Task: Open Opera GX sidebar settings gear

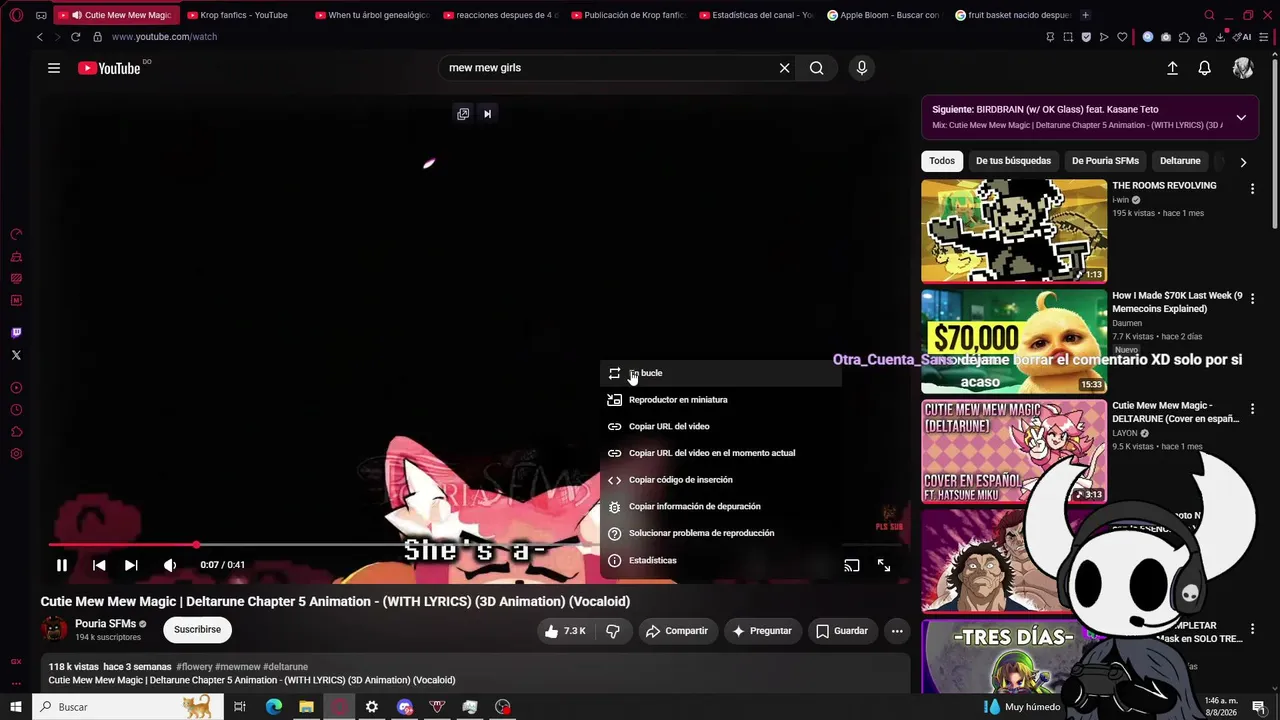Action: [x=16, y=454]
